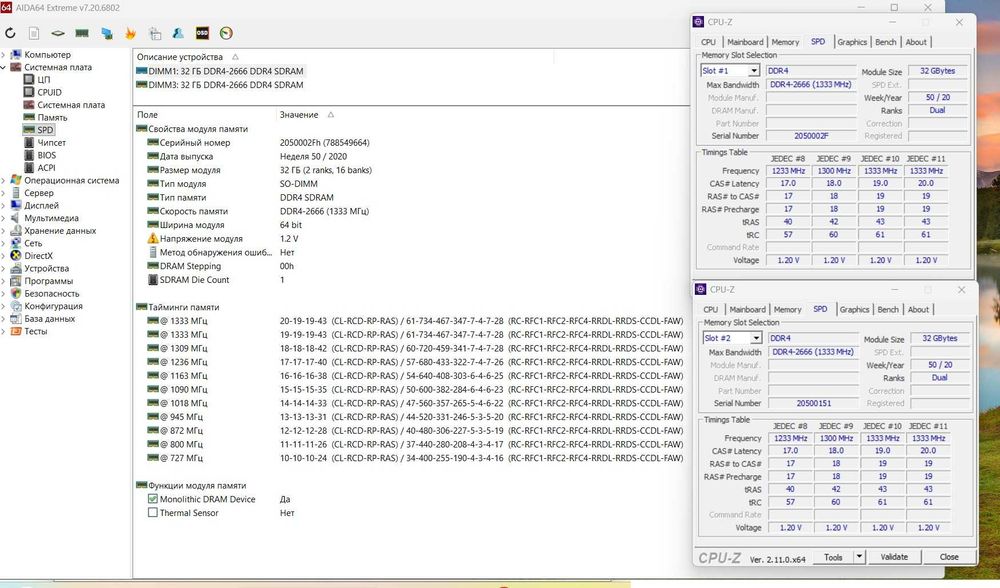Expand the Дисплей tree node
Image resolution: width=1000 pixels, height=588 pixels.
tap(3, 205)
